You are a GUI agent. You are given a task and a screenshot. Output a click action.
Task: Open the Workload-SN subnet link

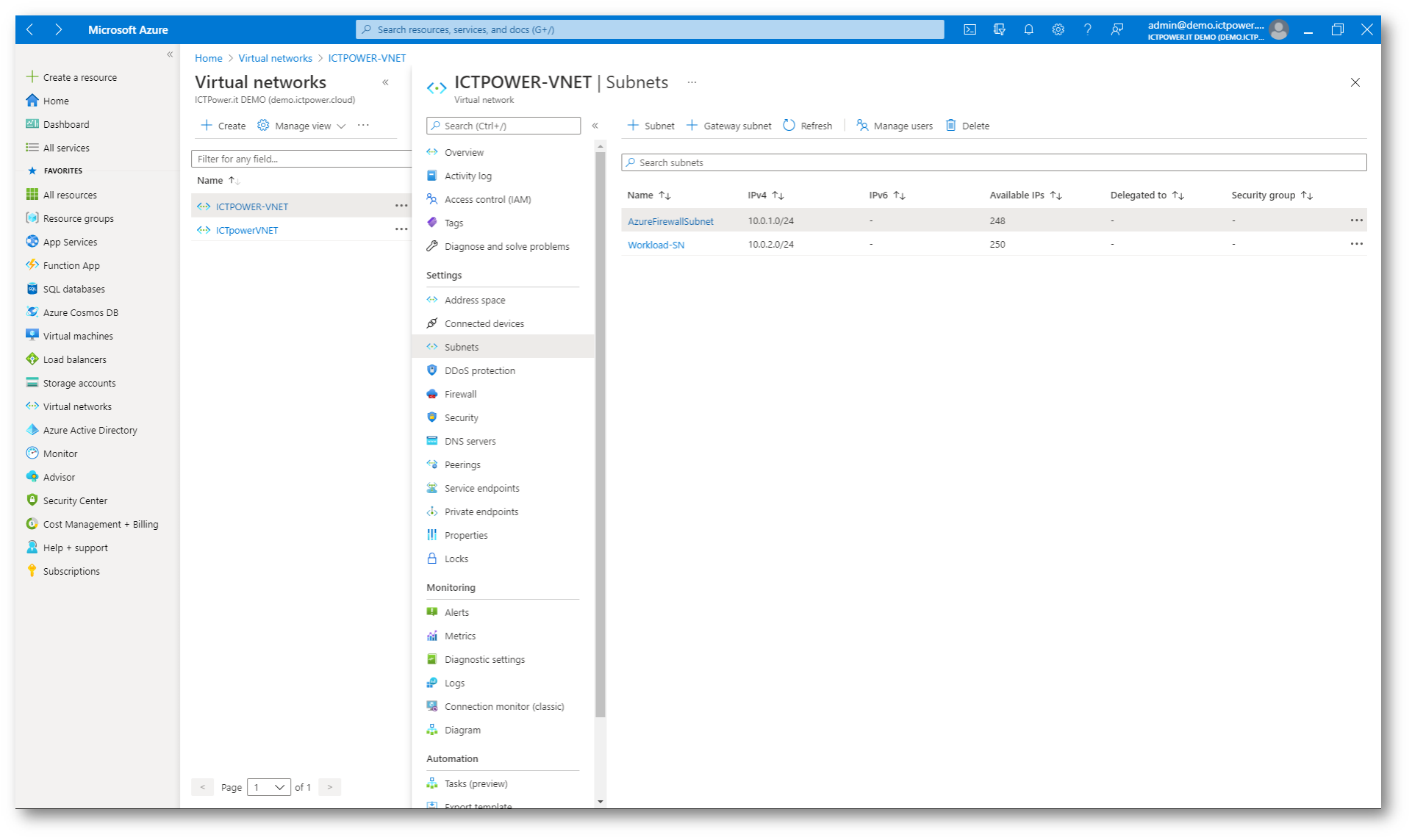pos(656,245)
